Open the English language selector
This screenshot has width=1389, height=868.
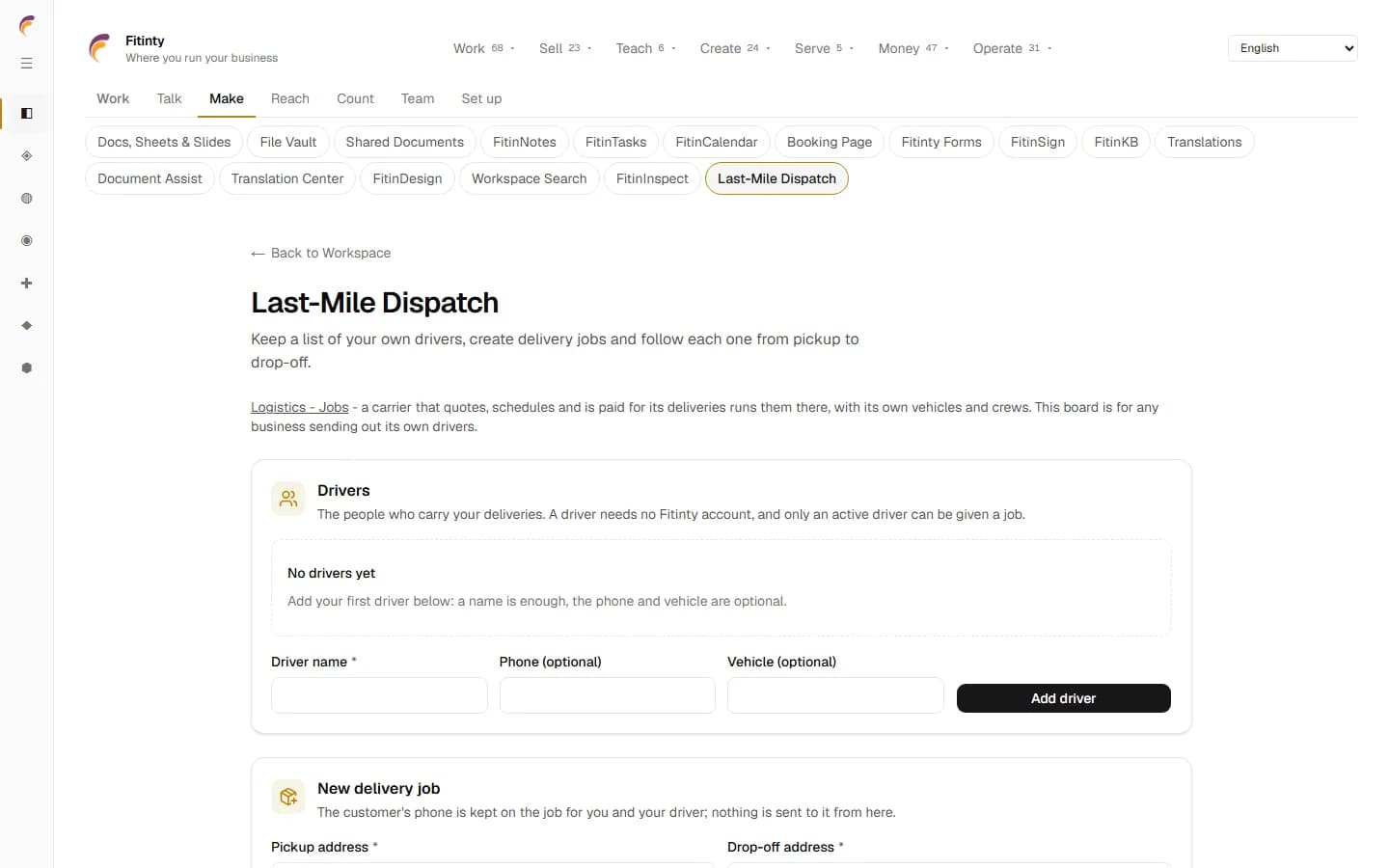(1293, 48)
